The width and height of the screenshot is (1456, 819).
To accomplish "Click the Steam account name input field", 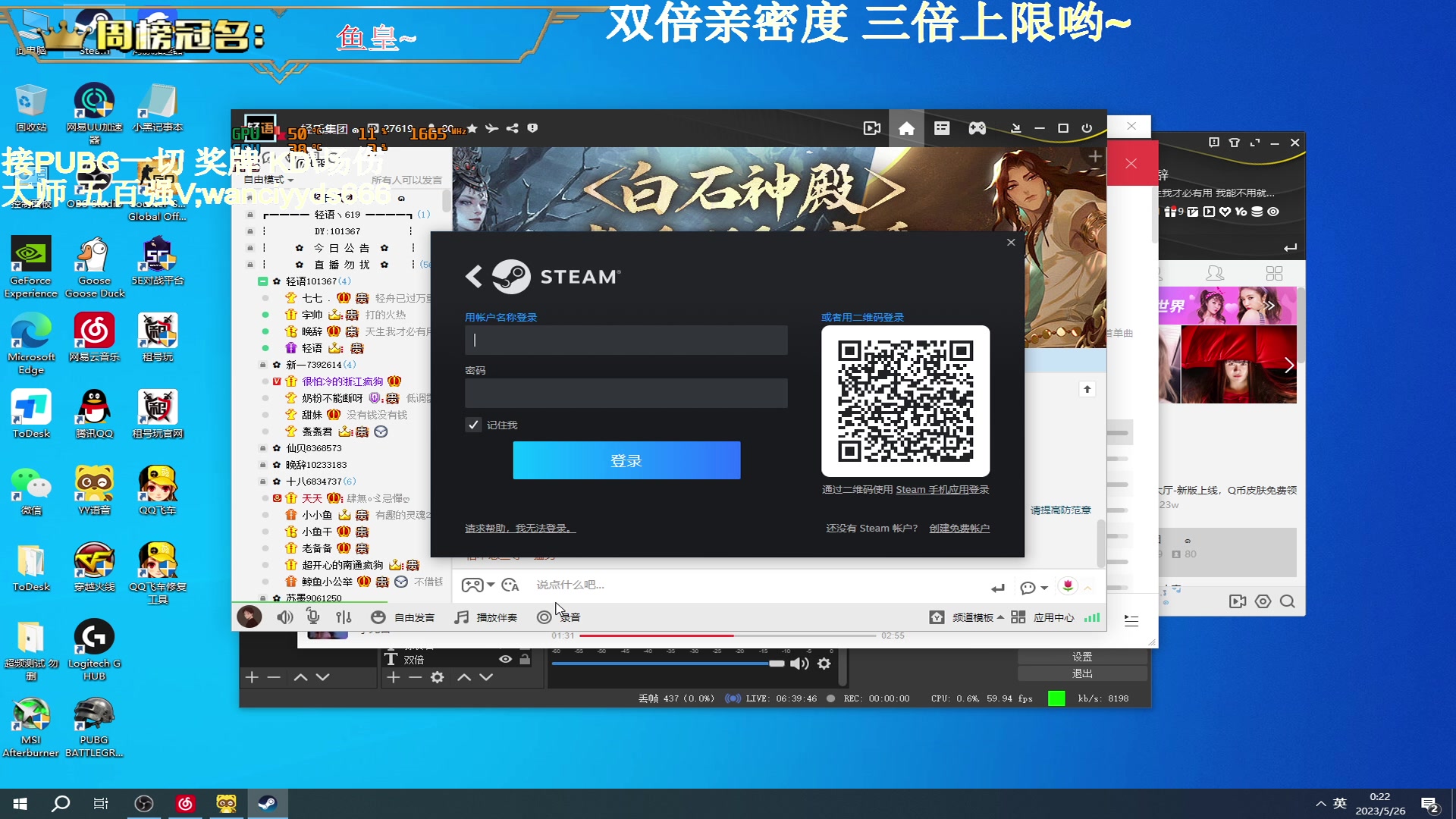I will (x=626, y=340).
